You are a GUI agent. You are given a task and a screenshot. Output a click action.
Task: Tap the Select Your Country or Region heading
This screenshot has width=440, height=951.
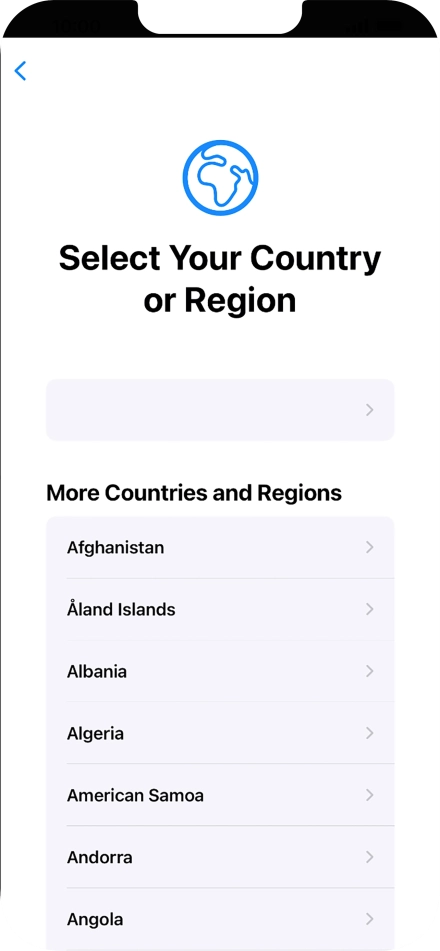coord(220,279)
